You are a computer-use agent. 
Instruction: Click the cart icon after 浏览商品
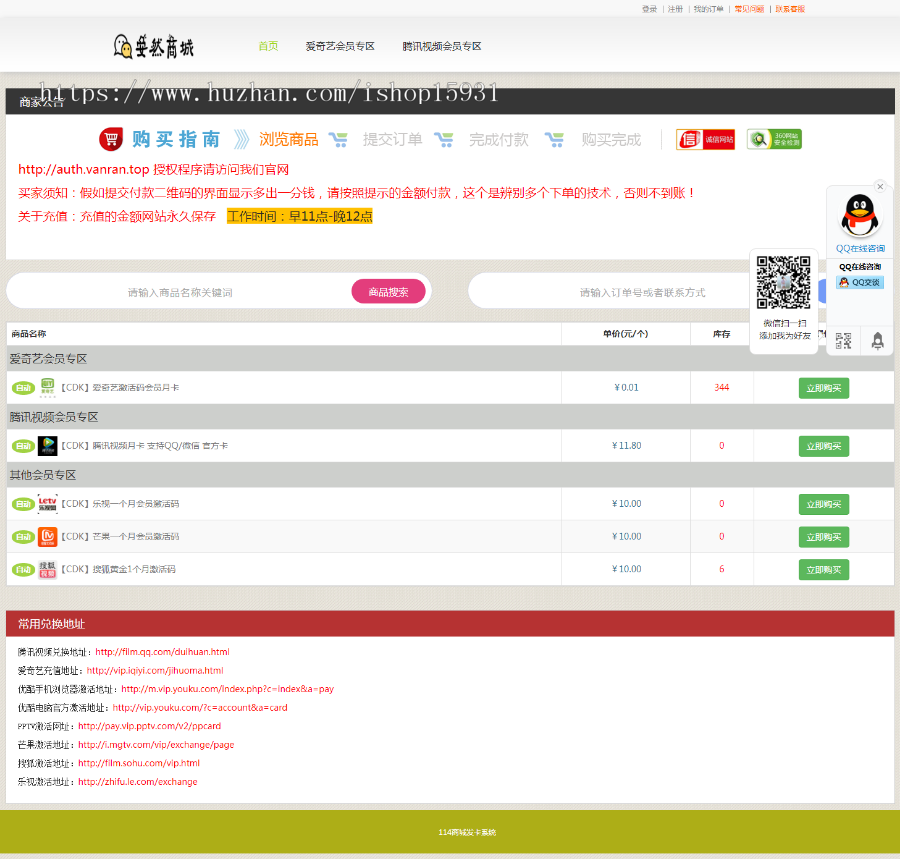(x=338, y=139)
